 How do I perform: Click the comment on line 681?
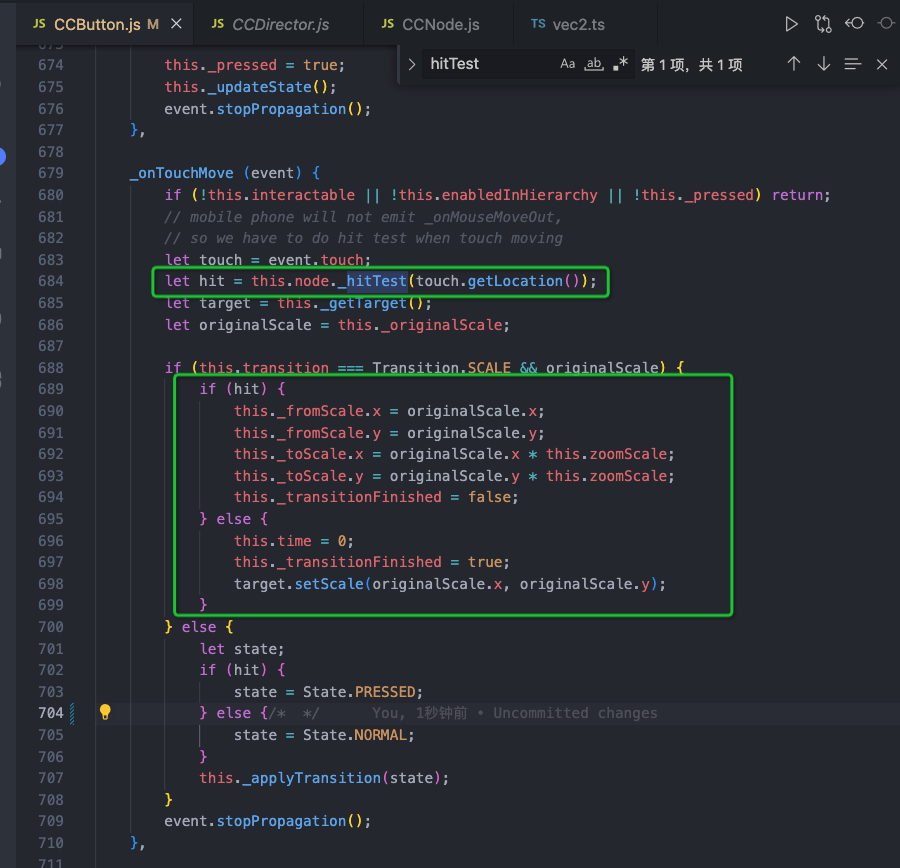(363, 217)
